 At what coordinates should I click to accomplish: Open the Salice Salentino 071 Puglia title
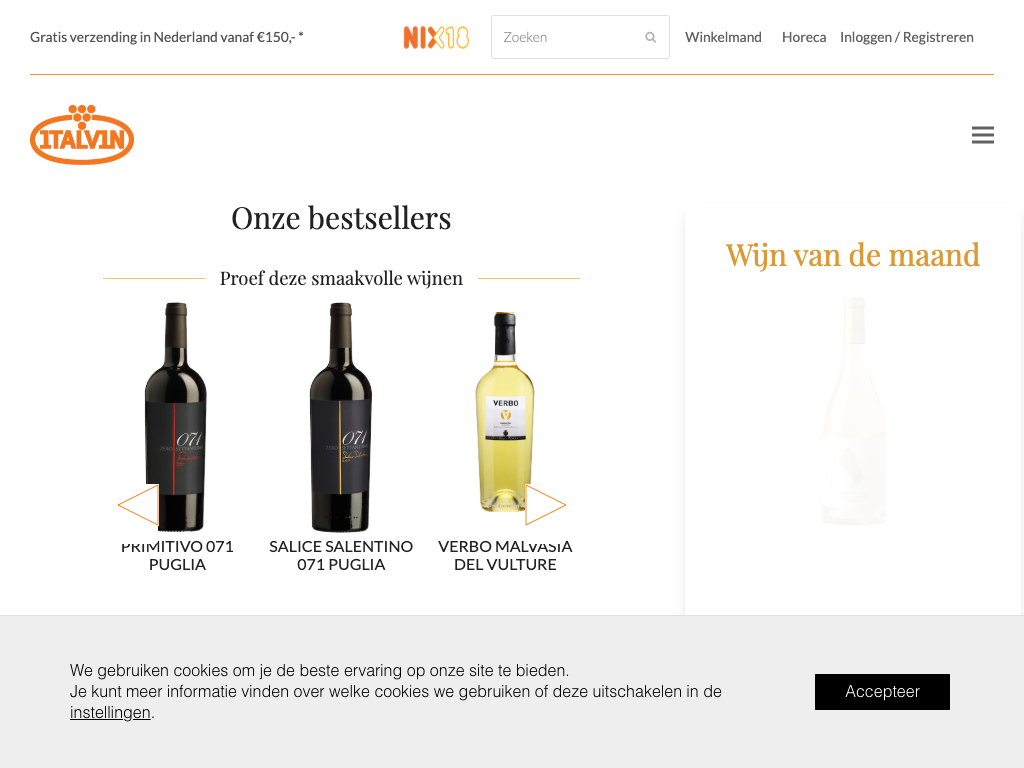(341, 555)
